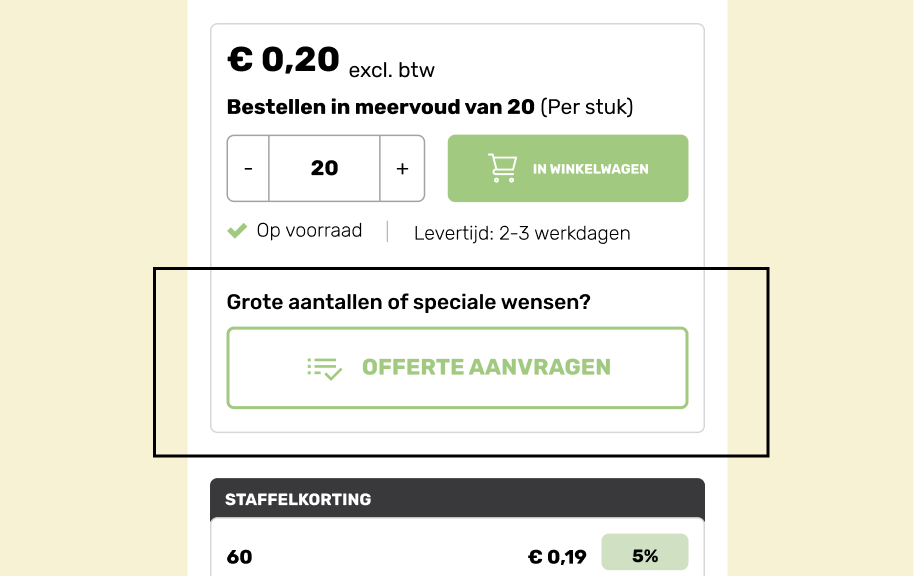Click the 5% discount badge
Viewport: 914px width, 576px height.
(x=645, y=552)
